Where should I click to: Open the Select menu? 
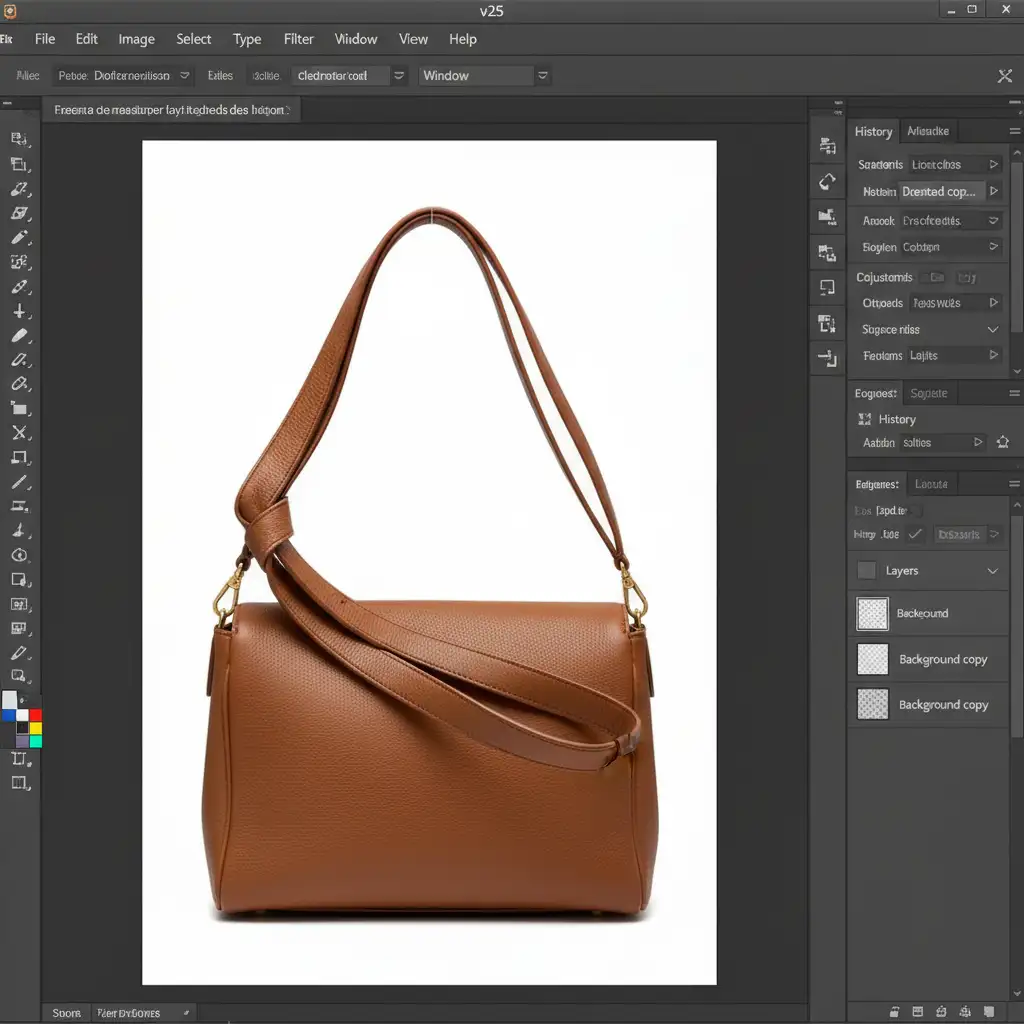[193, 39]
